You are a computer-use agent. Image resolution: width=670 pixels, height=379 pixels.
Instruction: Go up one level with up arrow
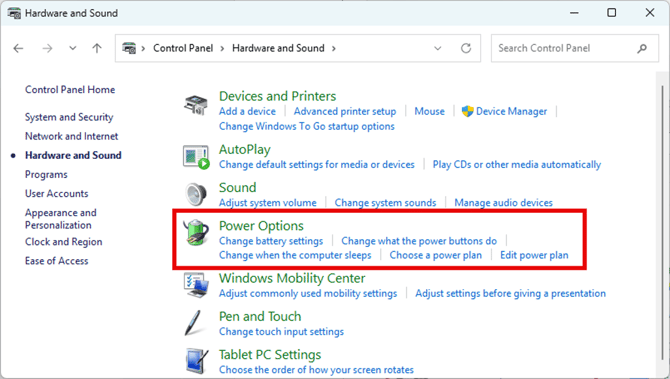coord(97,48)
